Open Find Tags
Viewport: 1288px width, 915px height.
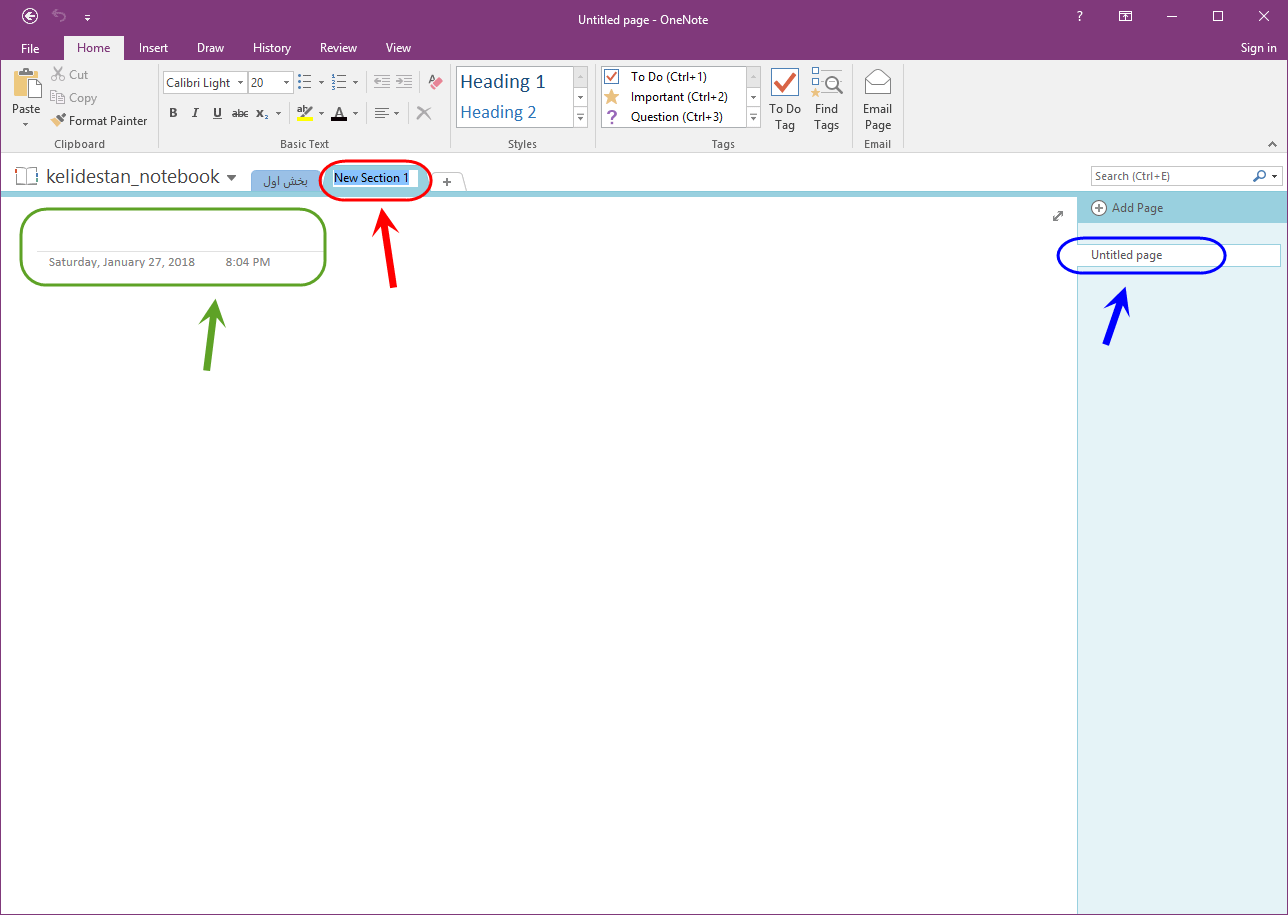826,100
